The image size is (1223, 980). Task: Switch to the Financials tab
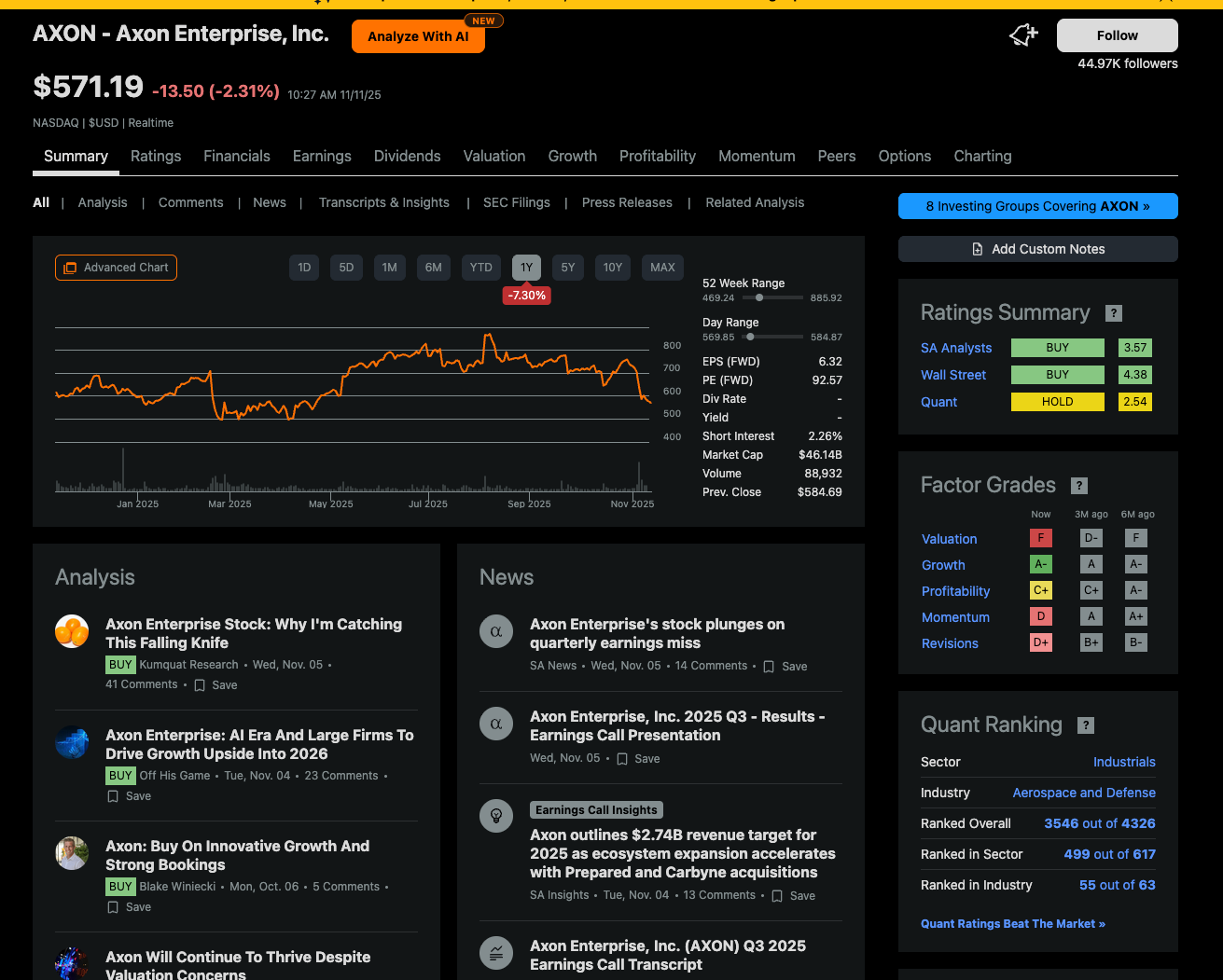tap(237, 157)
